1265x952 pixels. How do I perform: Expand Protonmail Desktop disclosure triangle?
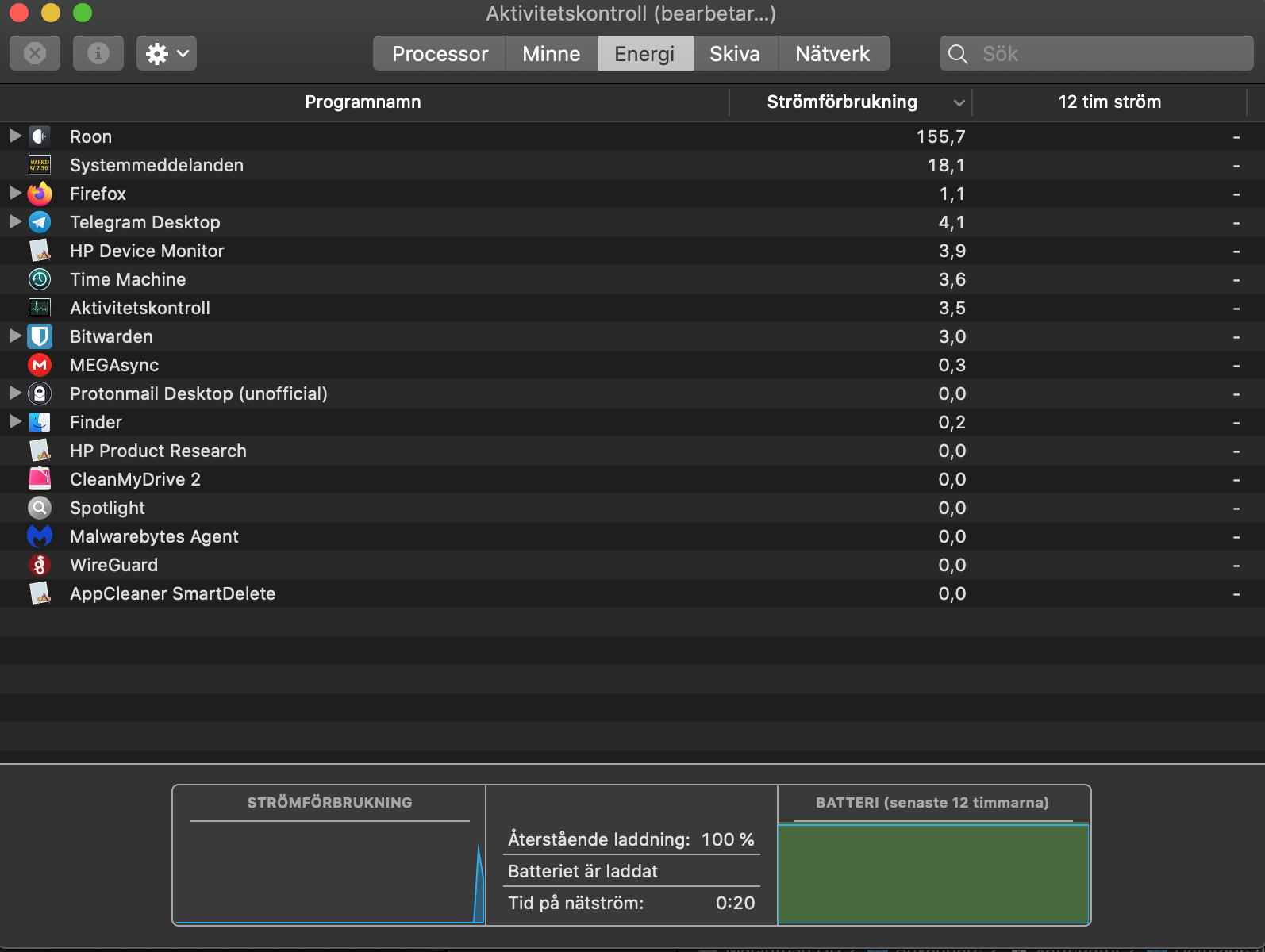(15, 393)
